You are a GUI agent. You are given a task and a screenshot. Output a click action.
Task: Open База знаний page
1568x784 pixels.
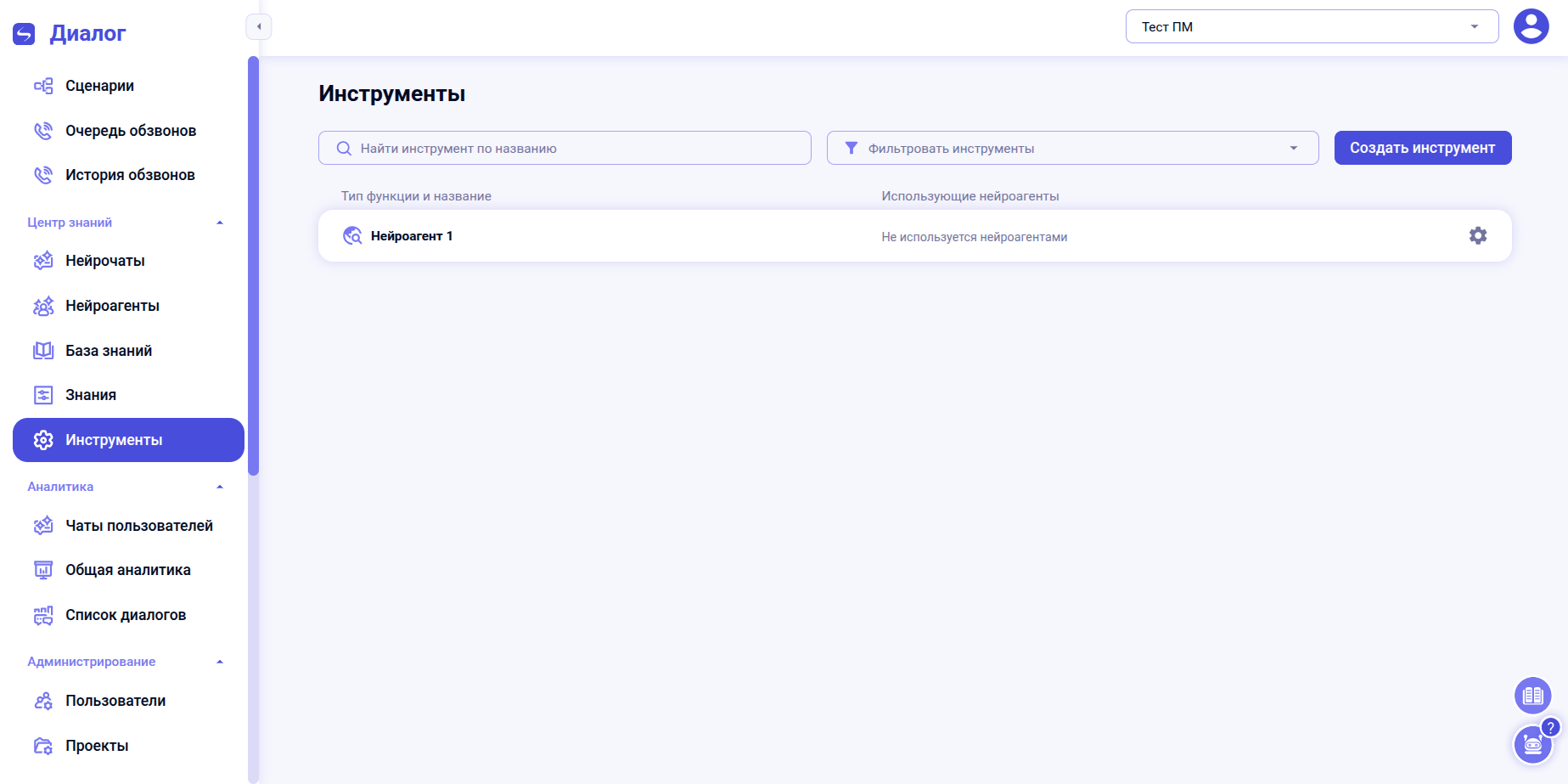click(x=128, y=351)
